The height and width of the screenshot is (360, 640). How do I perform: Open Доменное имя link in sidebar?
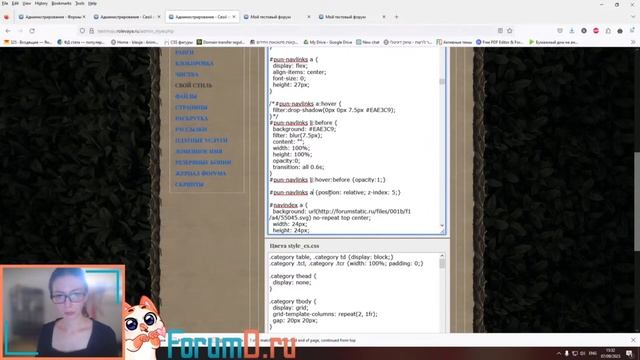pyautogui.click(x=199, y=151)
